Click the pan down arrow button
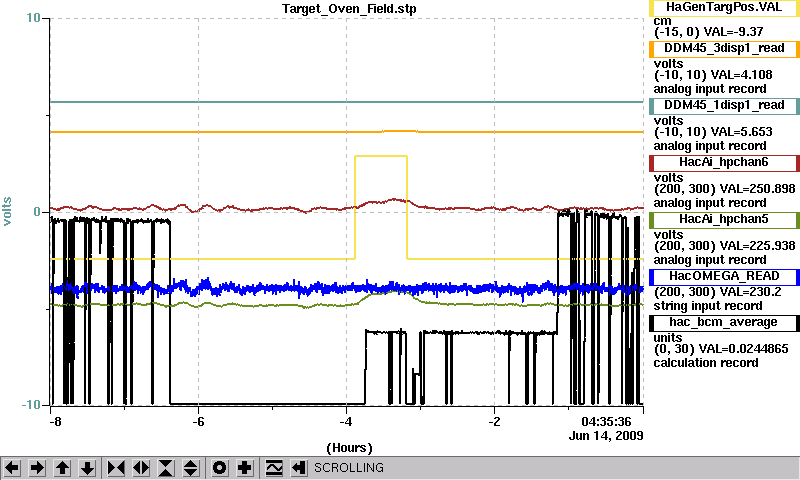Viewport: 800px width, 480px height. (x=88, y=468)
